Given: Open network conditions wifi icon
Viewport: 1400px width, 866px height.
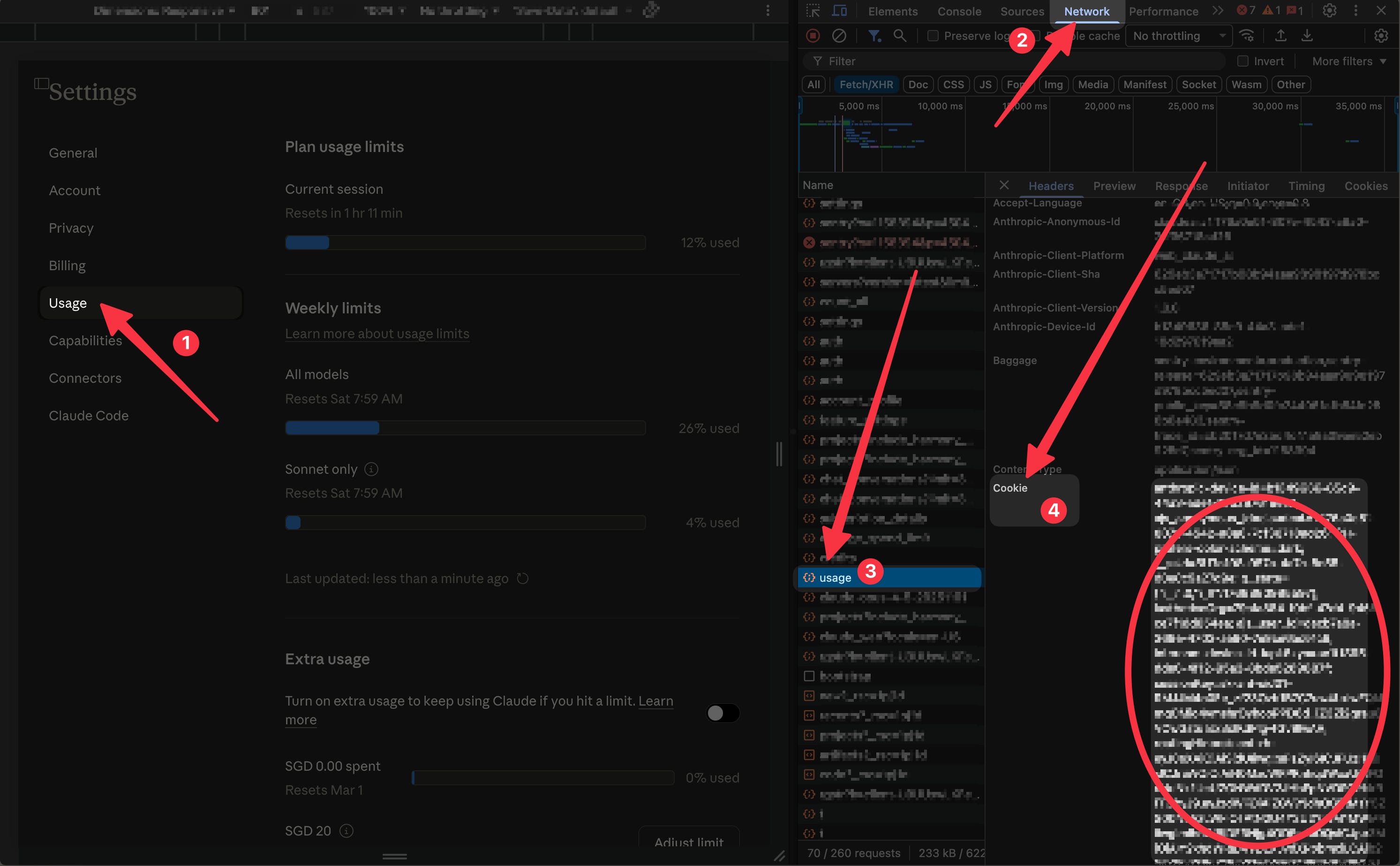Looking at the screenshot, I should 1247,36.
